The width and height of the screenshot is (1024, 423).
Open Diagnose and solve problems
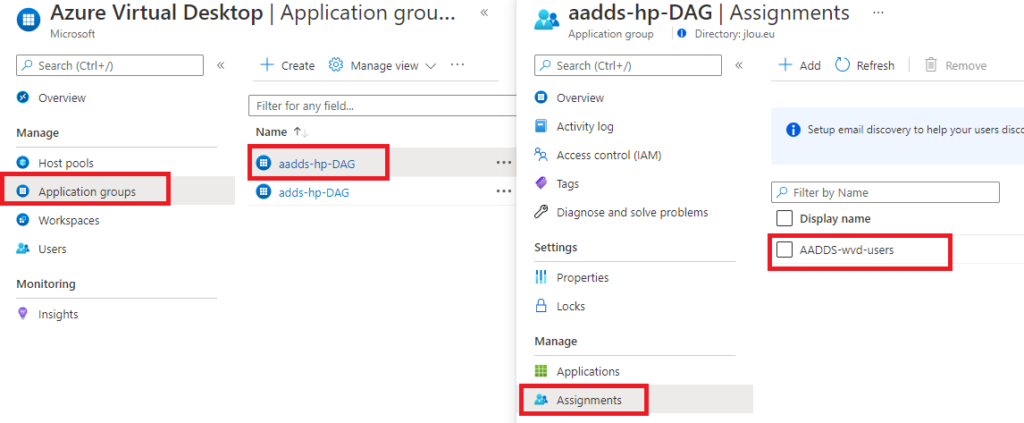[632, 213]
